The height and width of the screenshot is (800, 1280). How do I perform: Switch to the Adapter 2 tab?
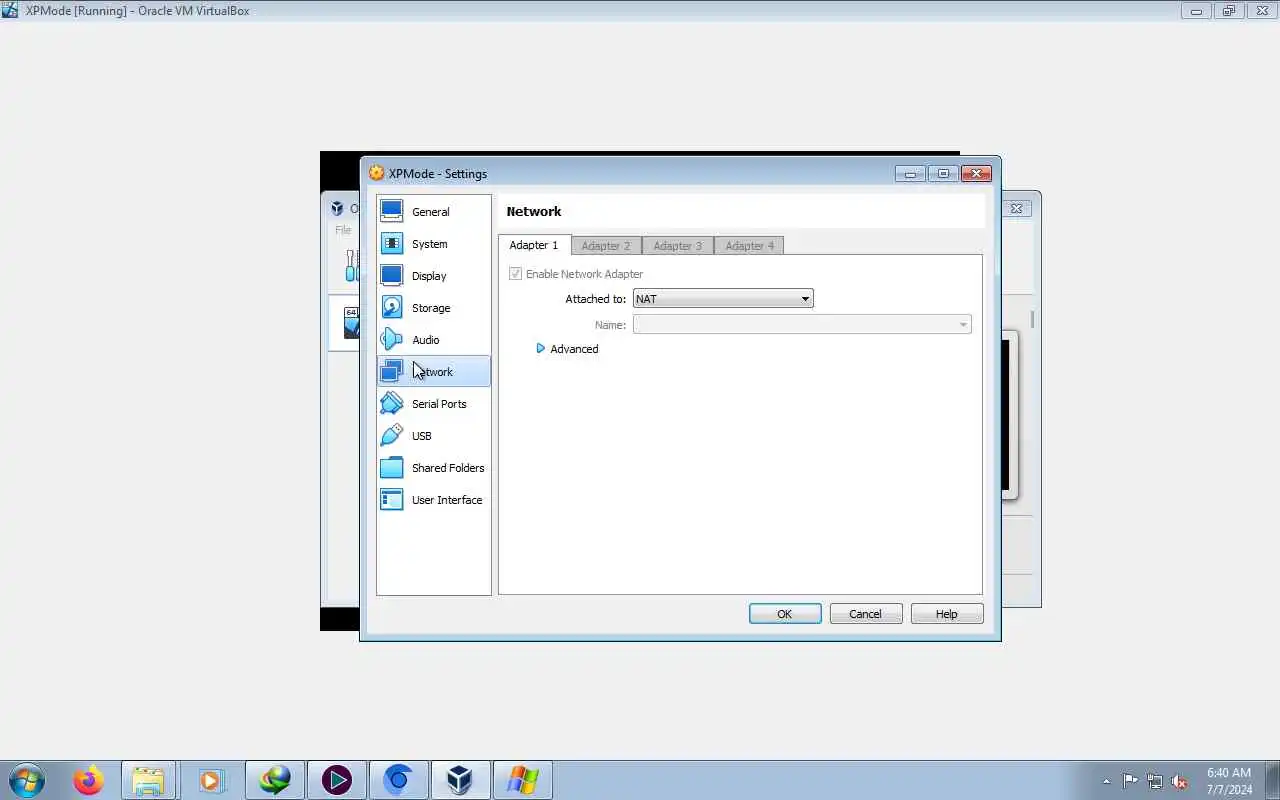click(606, 246)
